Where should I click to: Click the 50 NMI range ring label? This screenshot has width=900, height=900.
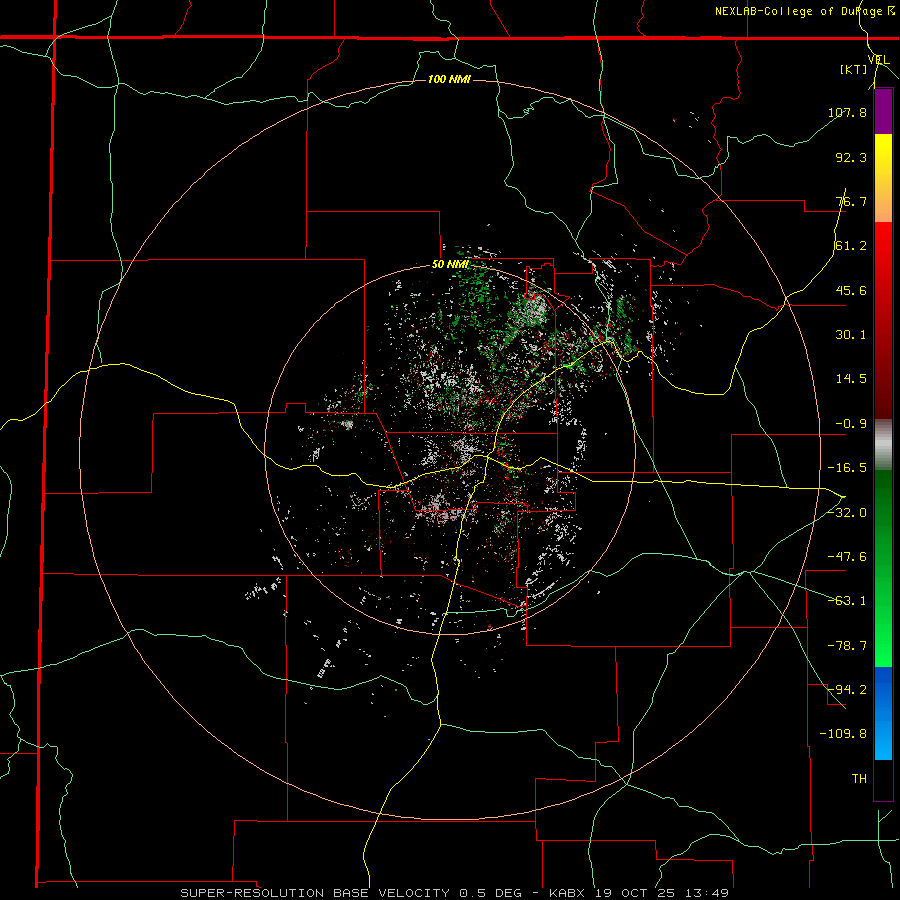450,265
